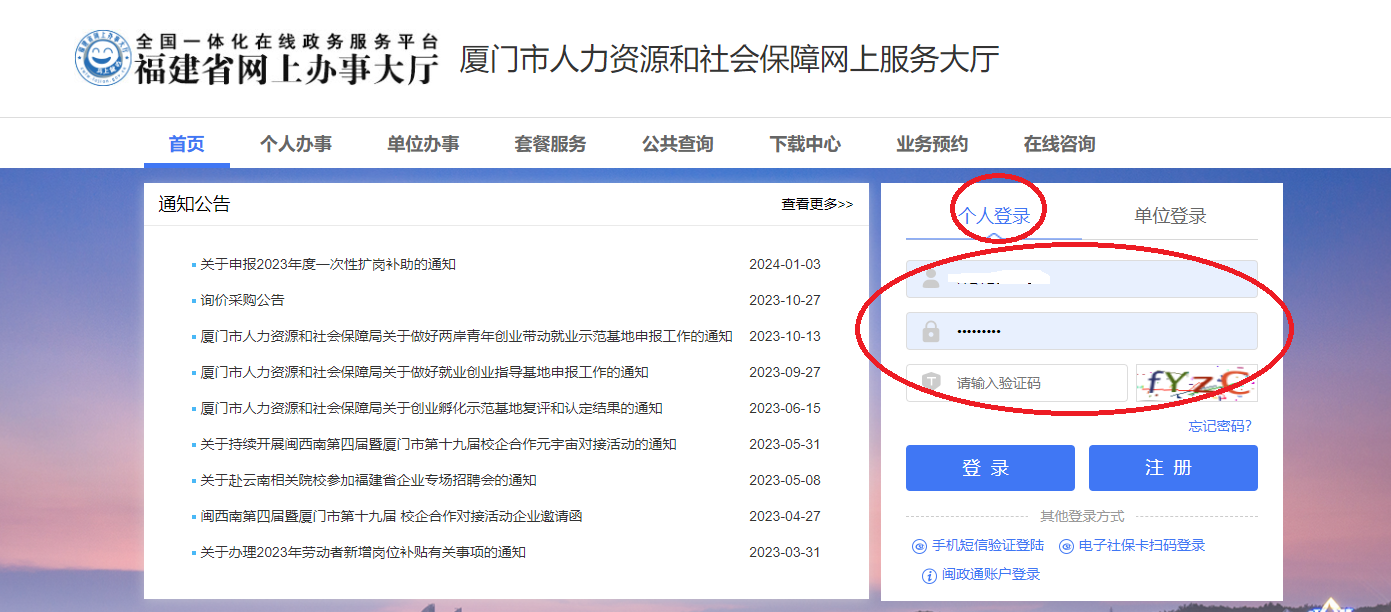Click the shield icon beside verification code
This screenshot has width=1391, height=612.
pyautogui.click(x=931, y=383)
